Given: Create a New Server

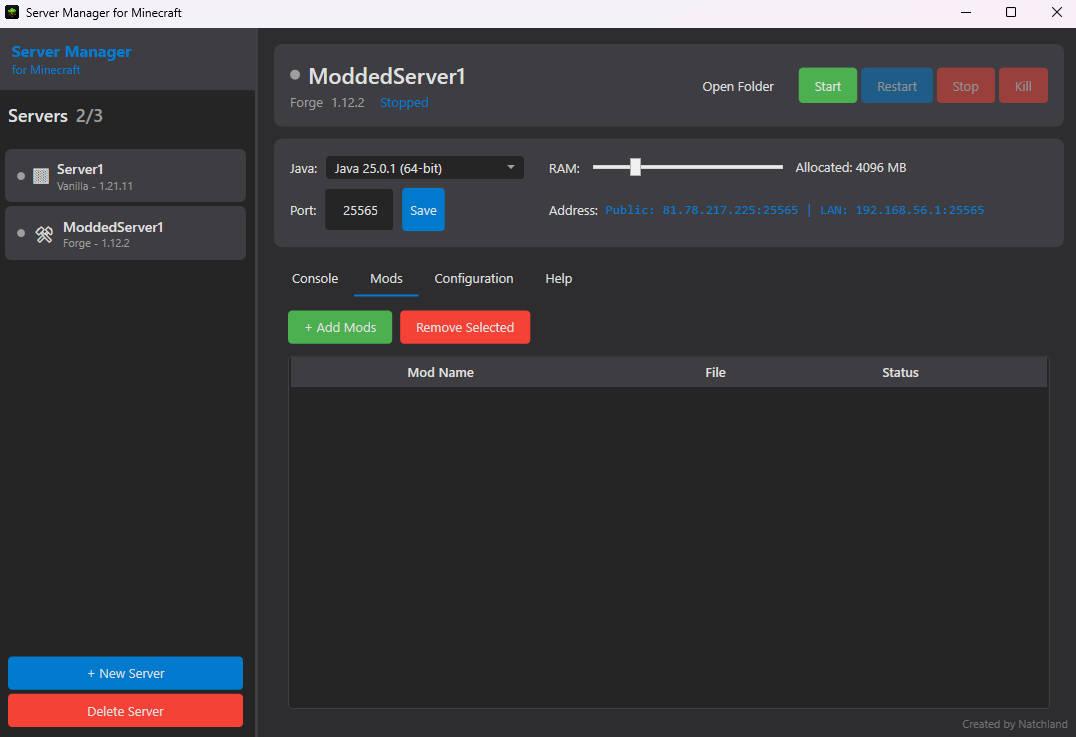Looking at the screenshot, I should click(125, 673).
